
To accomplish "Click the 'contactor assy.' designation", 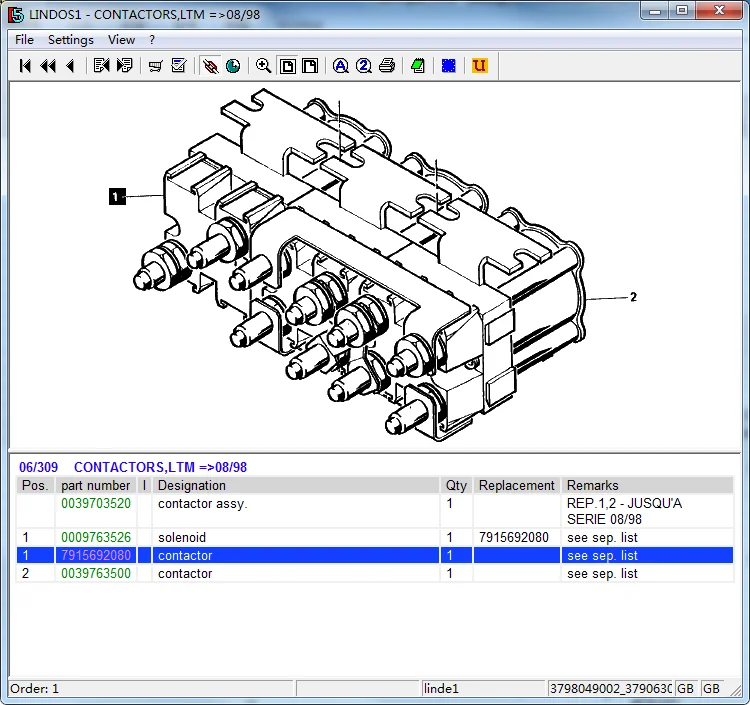I will 203,503.
